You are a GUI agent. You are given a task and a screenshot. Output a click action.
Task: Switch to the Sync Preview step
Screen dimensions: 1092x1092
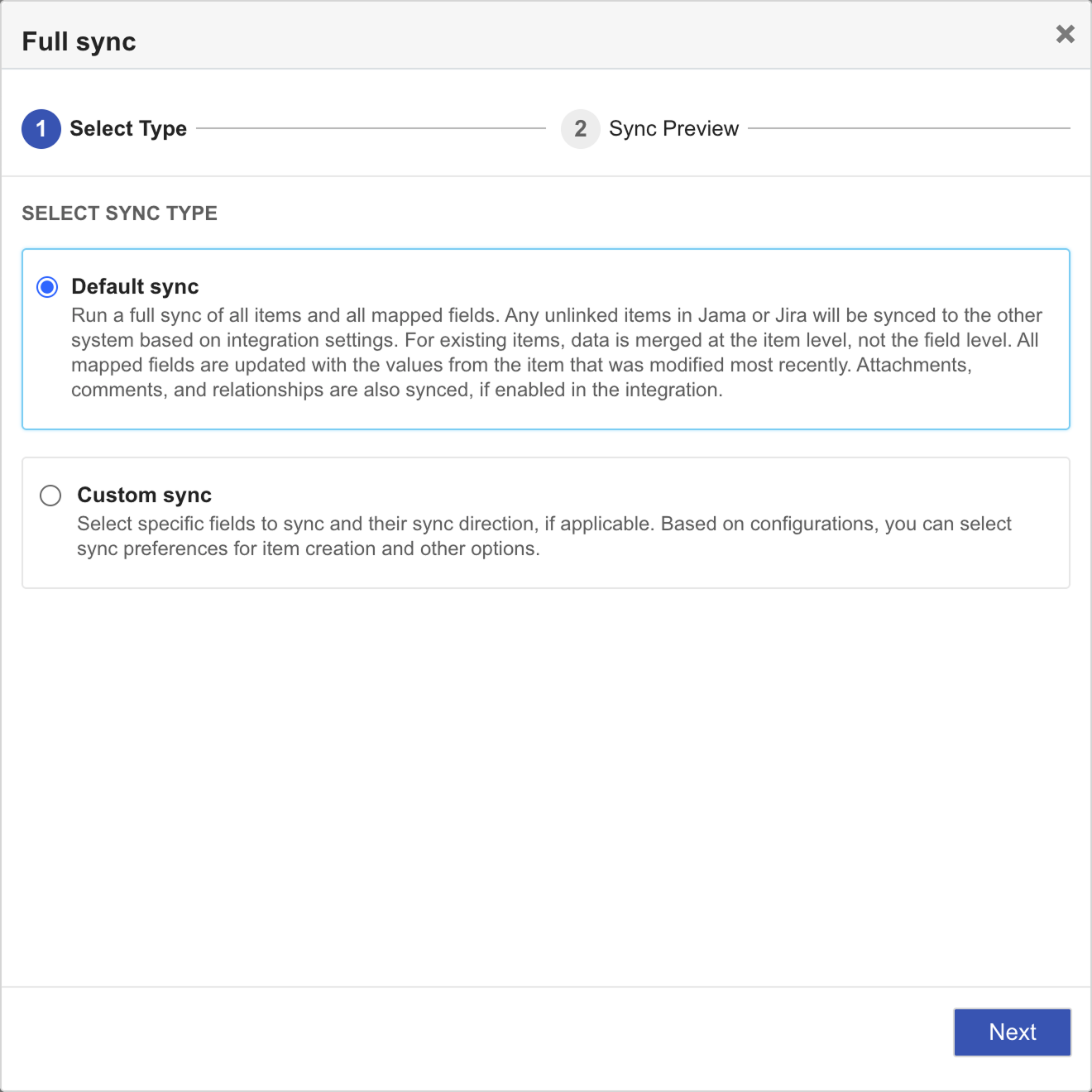(x=673, y=128)
